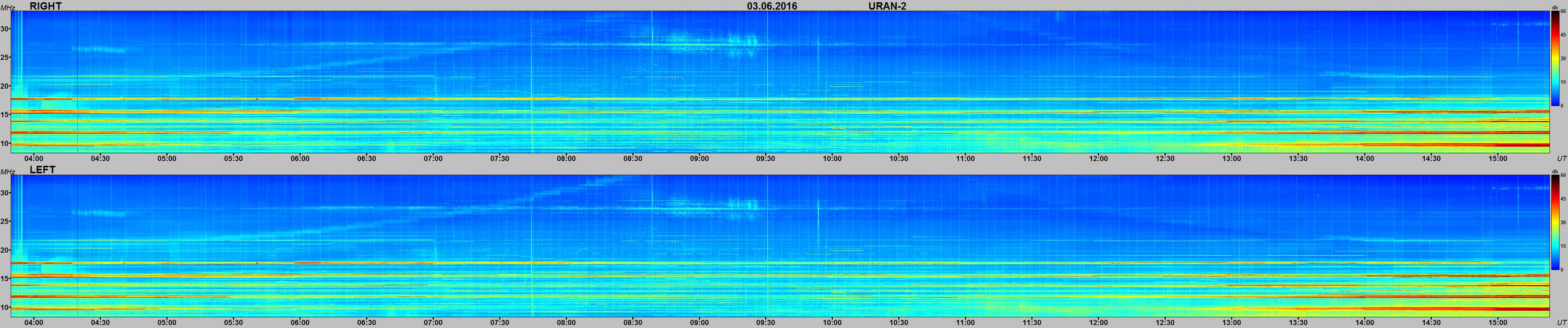Click the LEFT polarization panel title
The height and width of the screenshot is (328, 1568).
point(43,170)
